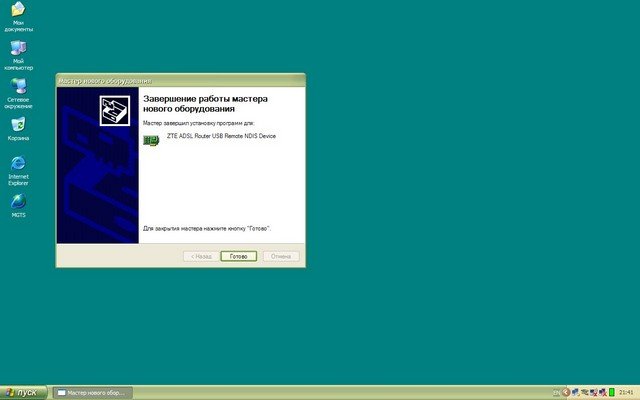Image resolution: width=640 pixels, height=400 pixels.
Task: Click the hardware wizard header icon
Action: pos(114,110)
